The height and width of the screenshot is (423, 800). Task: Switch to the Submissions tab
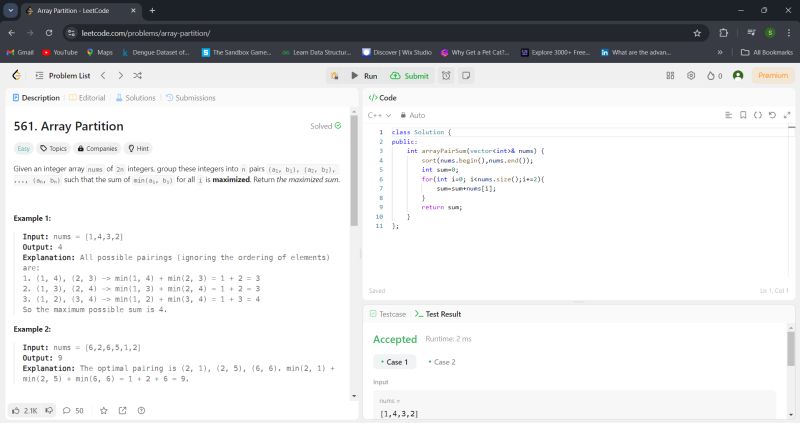click(x=191, y=98)
